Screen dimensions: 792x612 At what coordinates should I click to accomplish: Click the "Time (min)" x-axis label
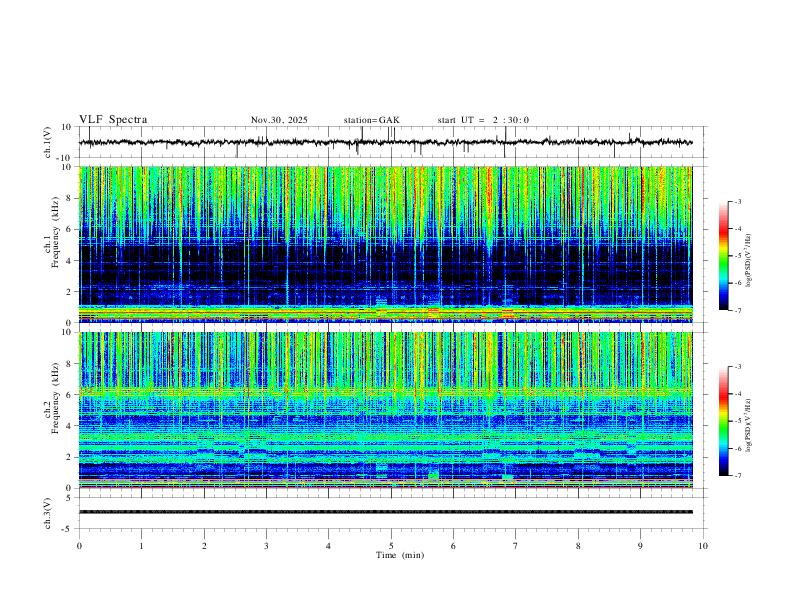coord(400,555)
